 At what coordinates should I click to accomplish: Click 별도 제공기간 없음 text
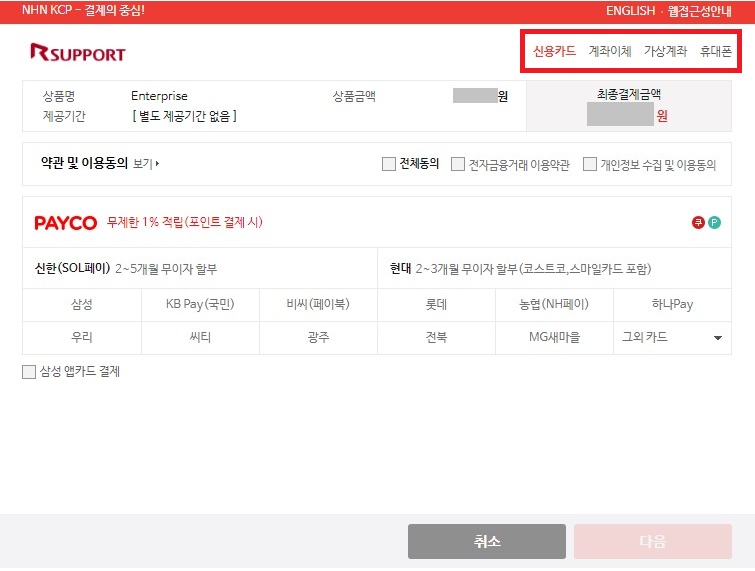[184, 116]
